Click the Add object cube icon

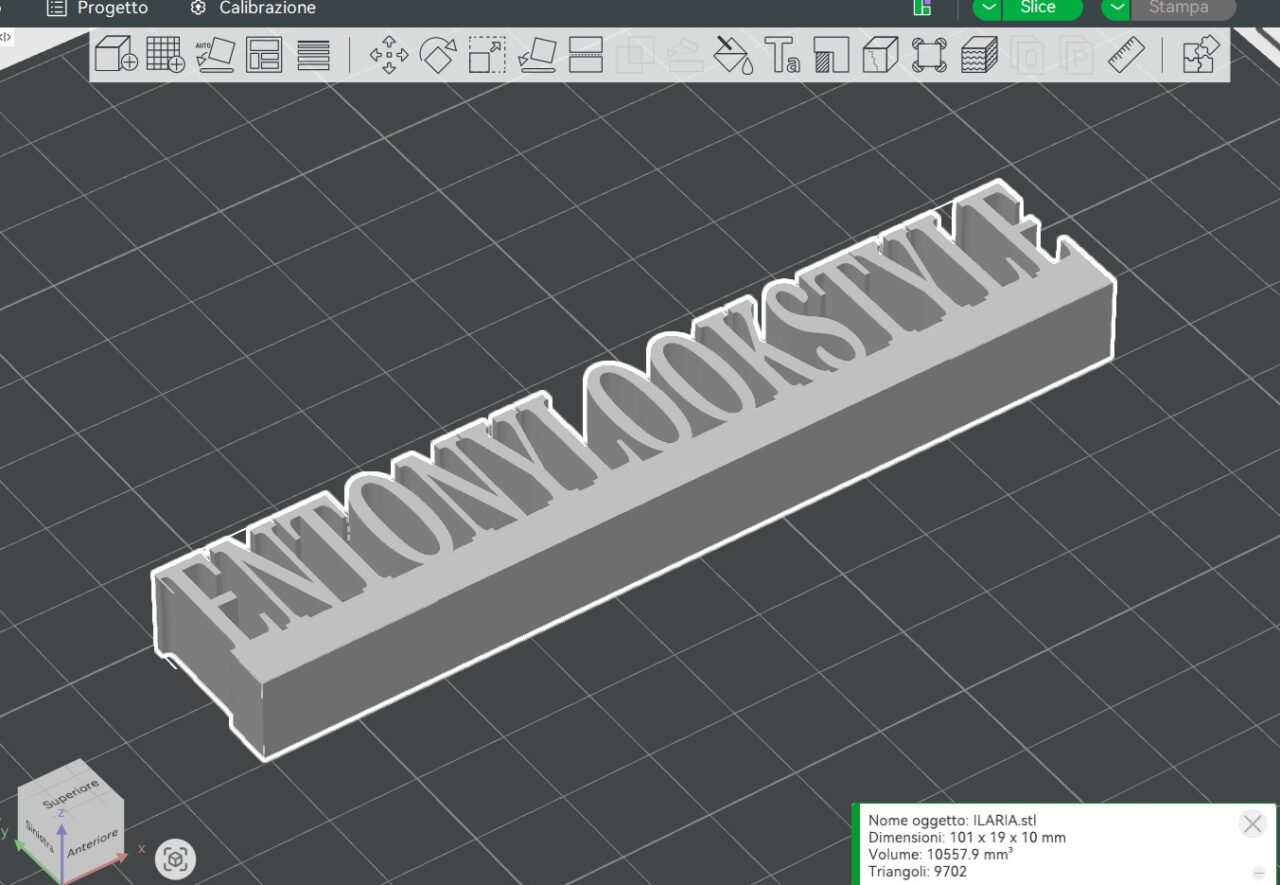(115, 54)
